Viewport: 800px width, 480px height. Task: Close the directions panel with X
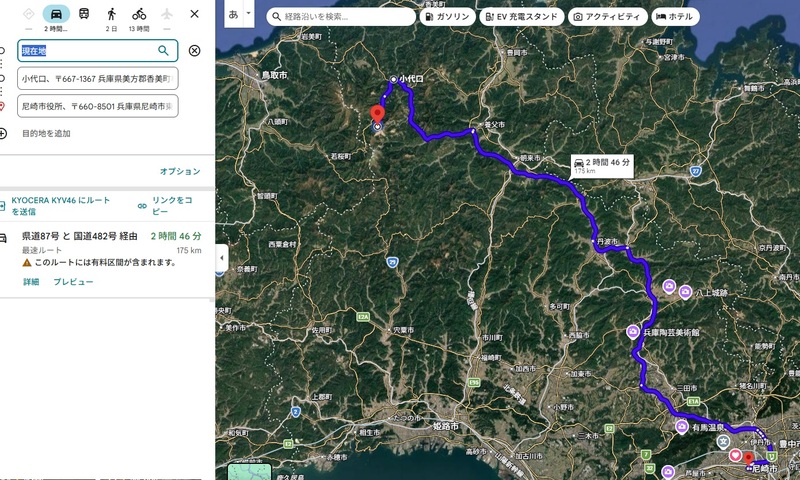pos(194,14)
